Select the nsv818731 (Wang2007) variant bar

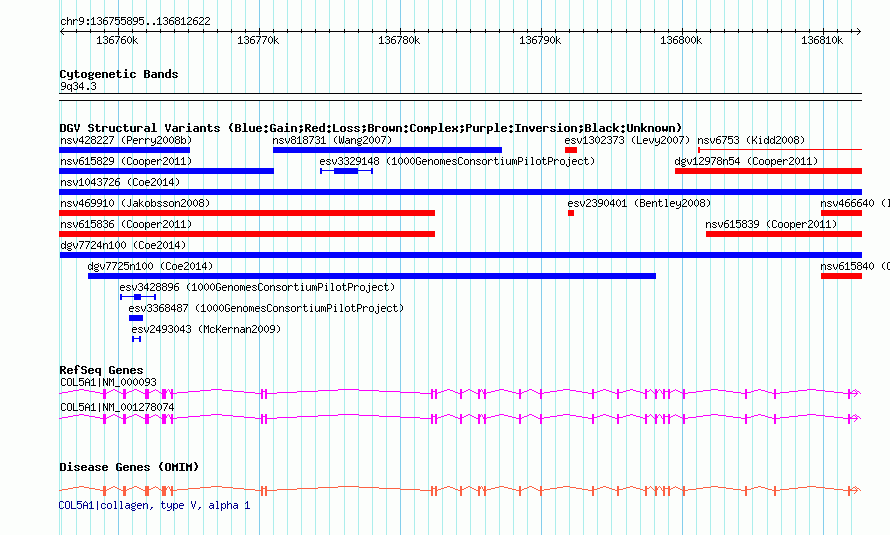387,150
